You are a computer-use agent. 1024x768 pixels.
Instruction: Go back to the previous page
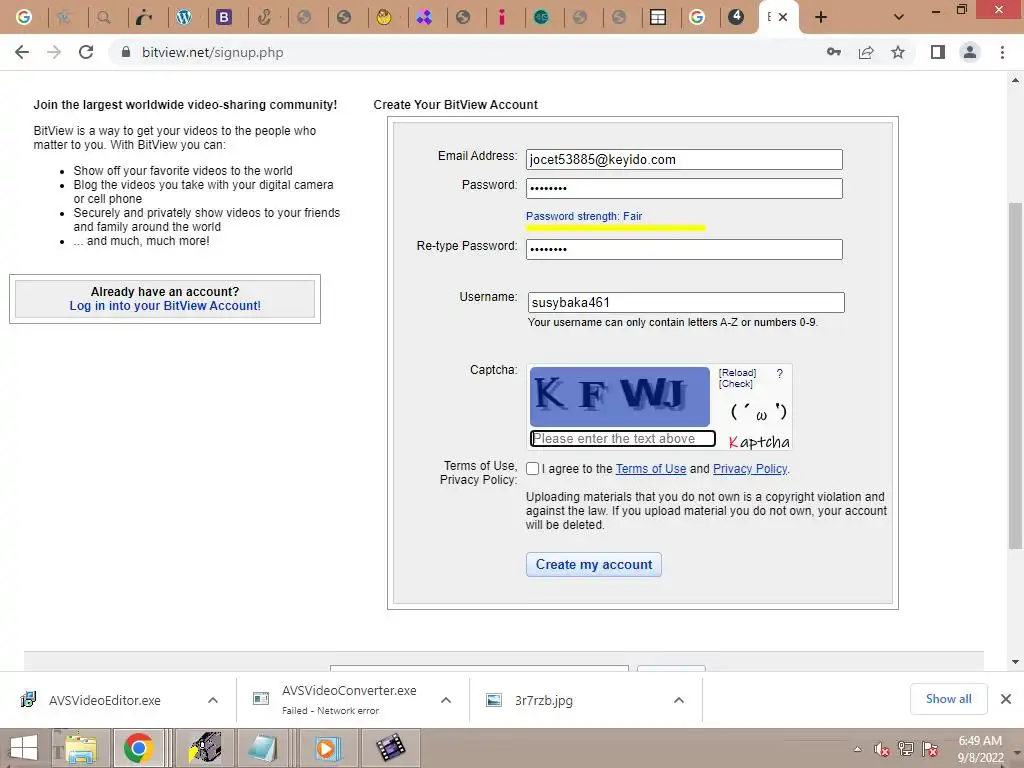pyautogui.click(x=22, y=52)
